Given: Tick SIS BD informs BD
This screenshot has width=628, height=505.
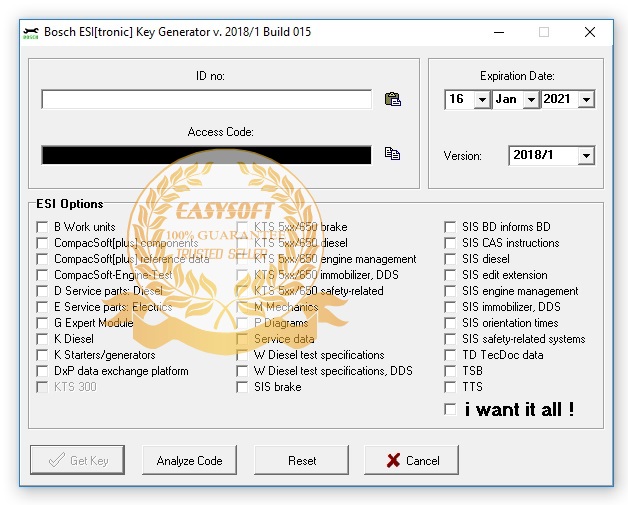Looking at the screenshot, I should pos(450,227).
